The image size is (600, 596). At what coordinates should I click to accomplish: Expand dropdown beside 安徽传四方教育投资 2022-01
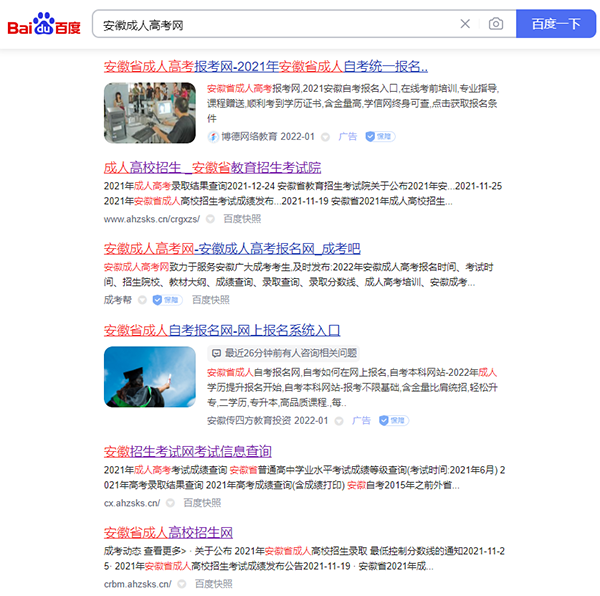(x=339, y=421)
